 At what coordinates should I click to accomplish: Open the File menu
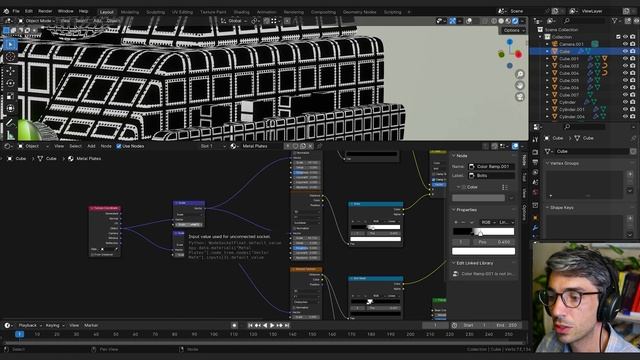tap(16, 11)
